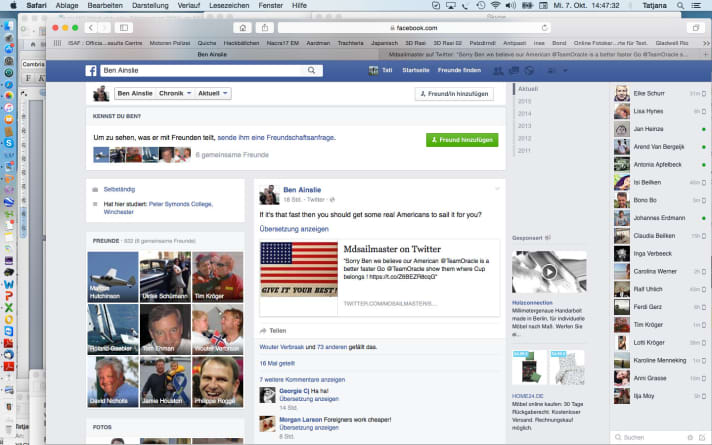Open chat with Johannes Erdmann
Viewport: 712px width, 445px height.
pos(660,218)
